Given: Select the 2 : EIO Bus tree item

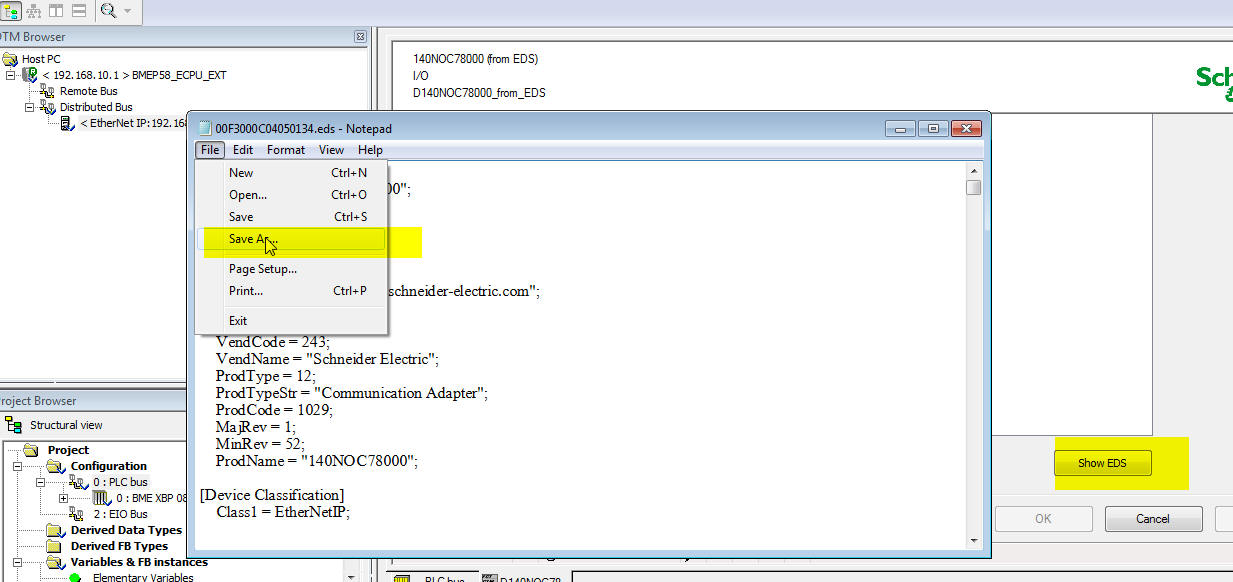Looking at the screenshot, I should click(118, 514).
